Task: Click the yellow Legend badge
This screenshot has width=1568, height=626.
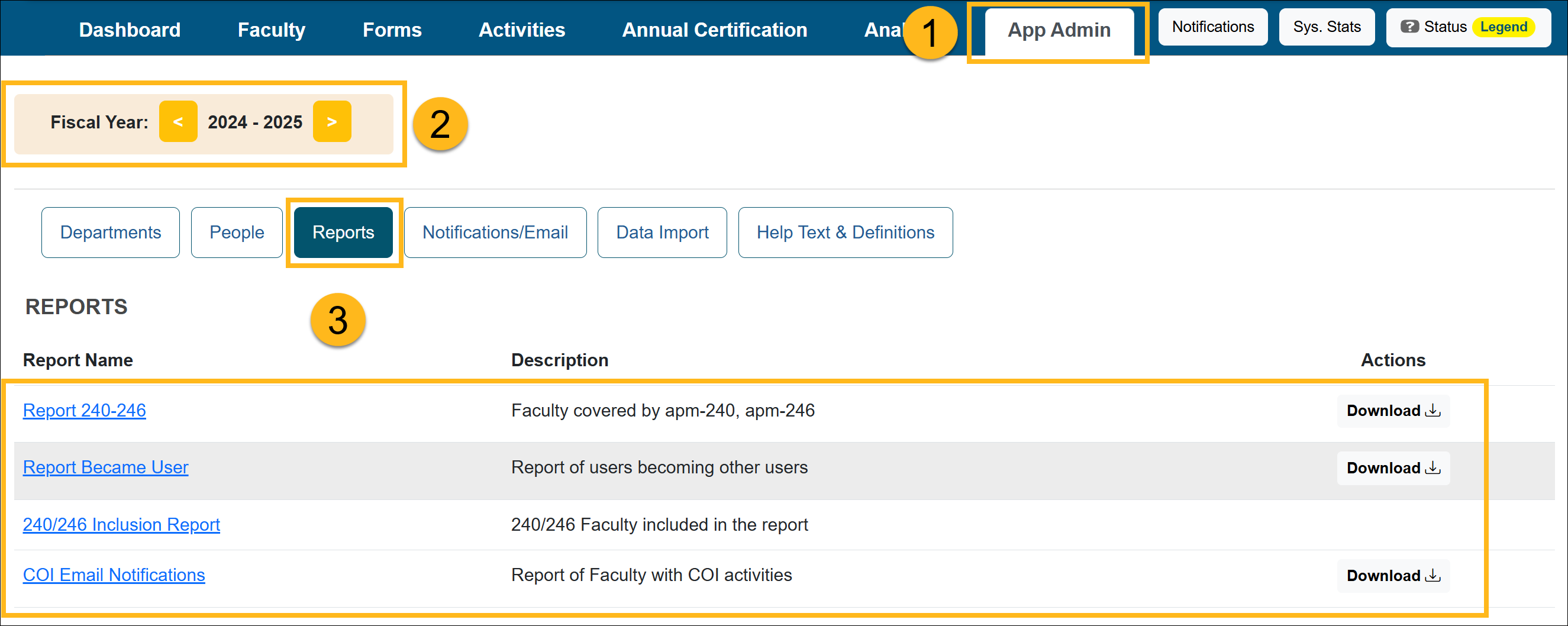Action: click(1504, 27)
